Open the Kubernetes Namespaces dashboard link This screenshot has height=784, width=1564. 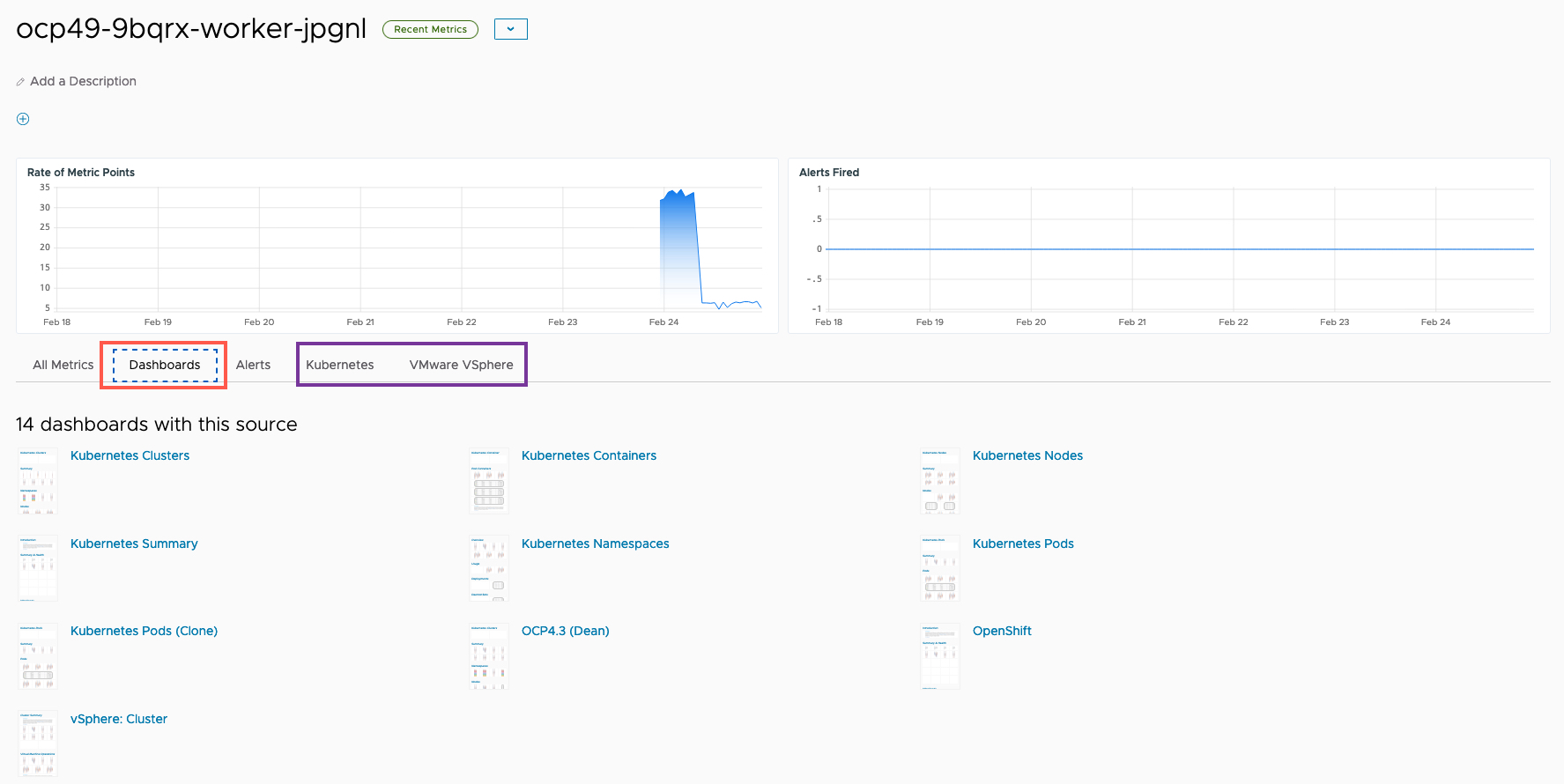point(595,544)
